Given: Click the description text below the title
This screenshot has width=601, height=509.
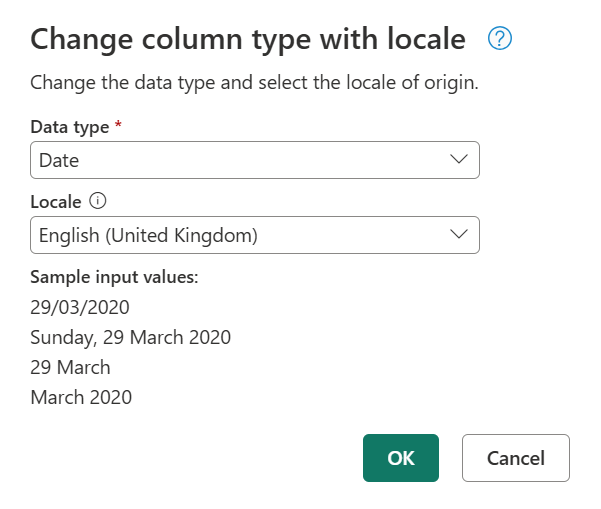Looking at the screenshot, I should 255,82.
